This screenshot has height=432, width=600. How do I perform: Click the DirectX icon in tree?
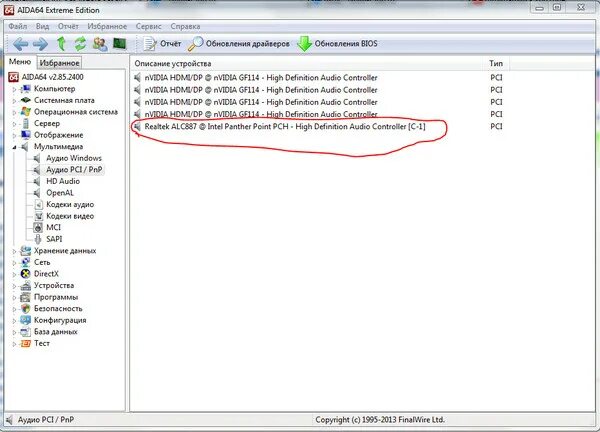pos(25,274)
